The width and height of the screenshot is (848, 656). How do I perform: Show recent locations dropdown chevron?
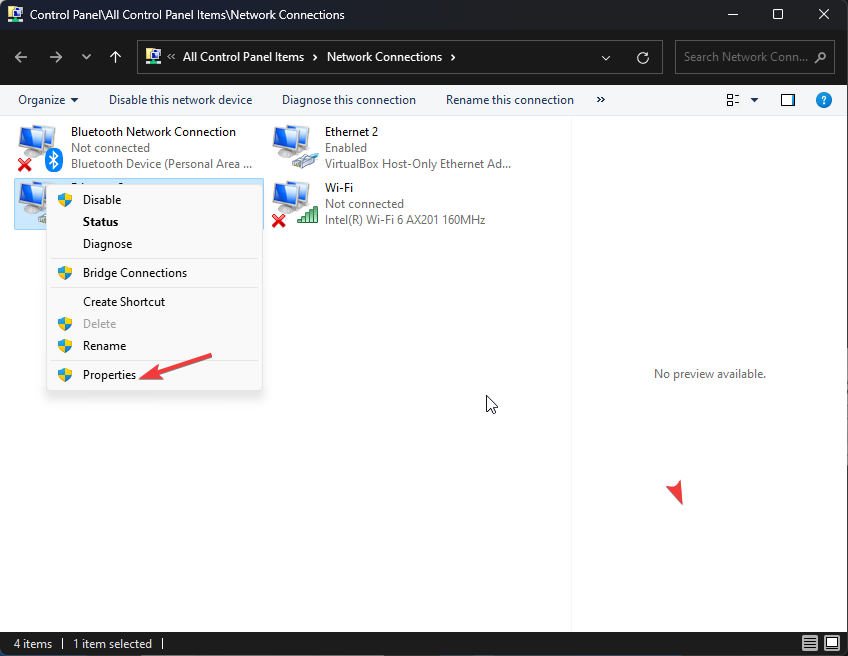pos(86,57)
